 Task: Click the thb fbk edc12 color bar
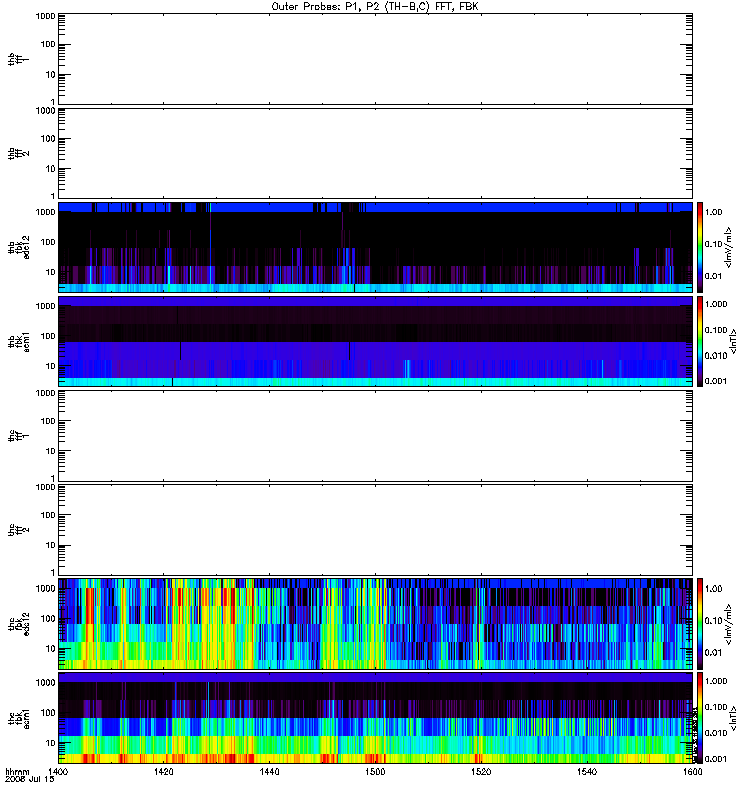pos(700,247)
